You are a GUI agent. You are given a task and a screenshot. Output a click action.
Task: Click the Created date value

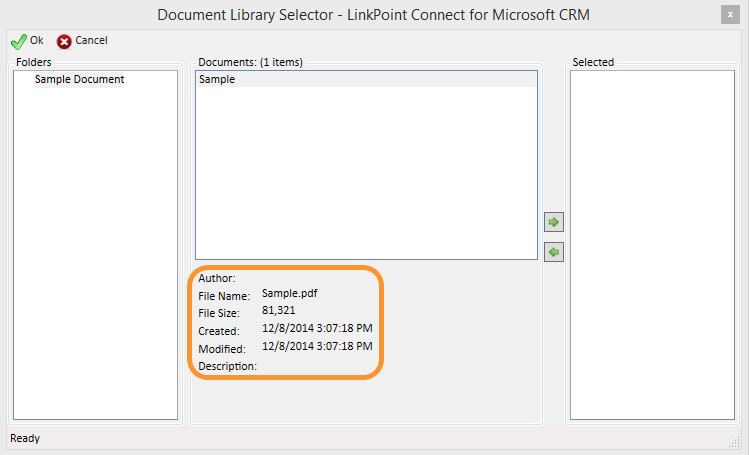point(317,328)
